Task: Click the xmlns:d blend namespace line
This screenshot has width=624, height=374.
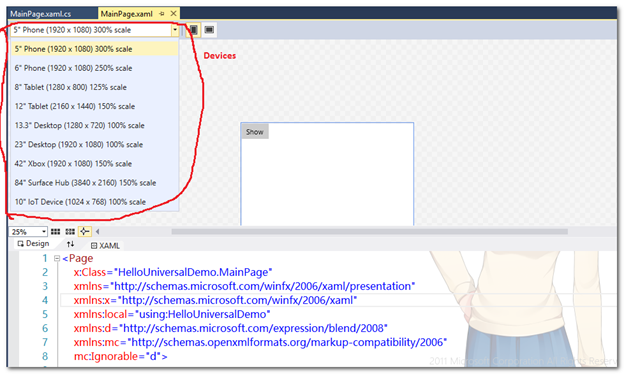Action: [230, 328]
